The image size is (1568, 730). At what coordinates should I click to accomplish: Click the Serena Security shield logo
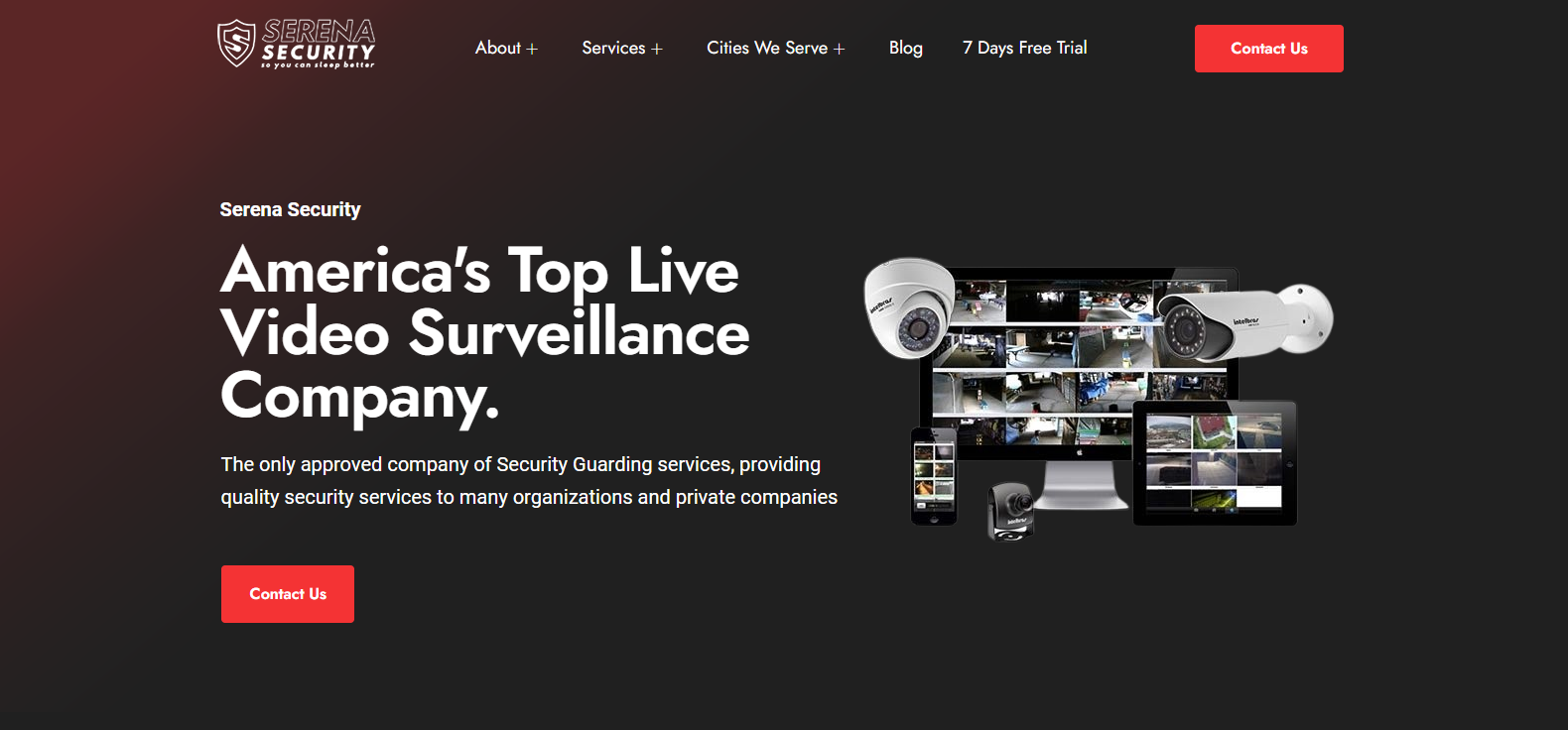coord(236,44)
